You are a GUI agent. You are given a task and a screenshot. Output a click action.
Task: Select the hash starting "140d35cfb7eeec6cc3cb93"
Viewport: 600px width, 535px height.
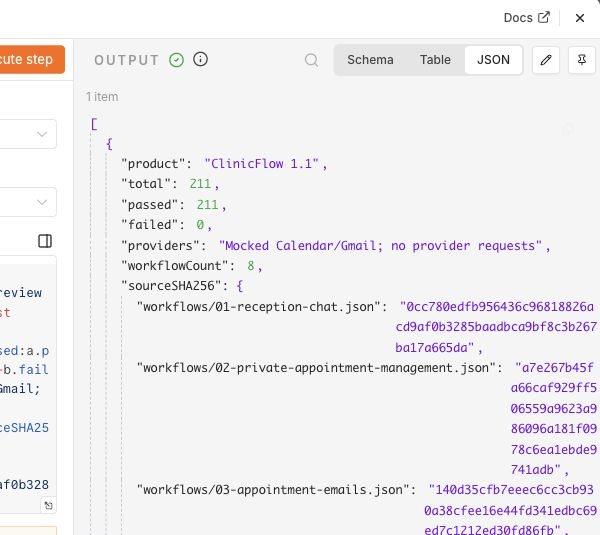510,511
